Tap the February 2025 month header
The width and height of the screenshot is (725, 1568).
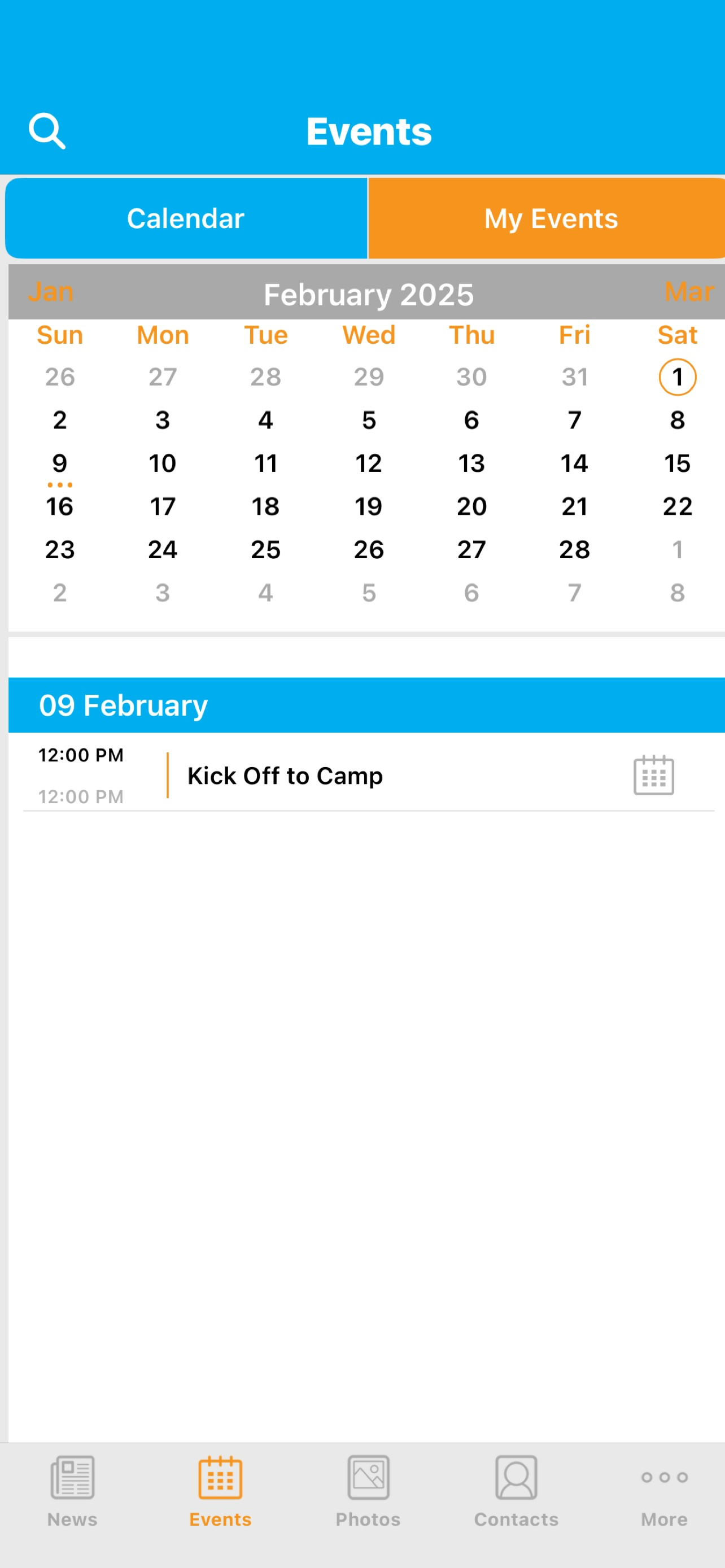pyautogui.click(x=368, y=295)
